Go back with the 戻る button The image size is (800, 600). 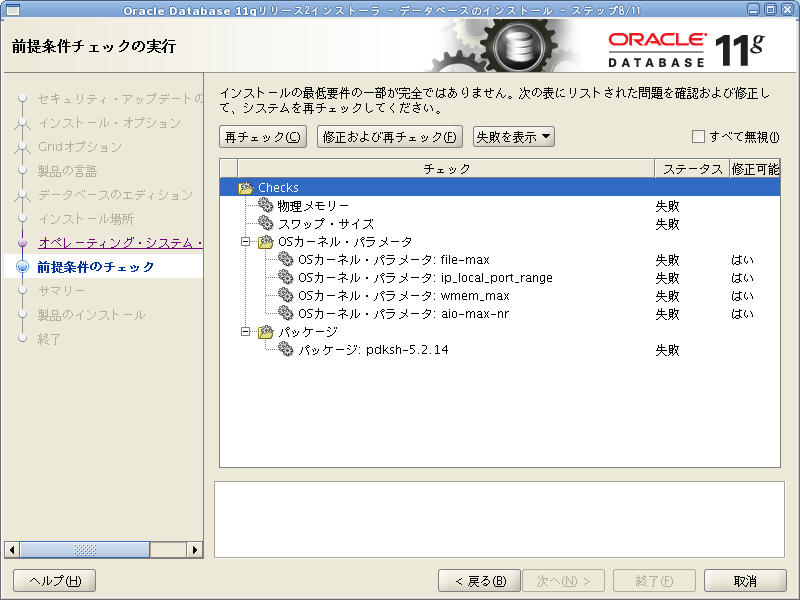point(479,581)
